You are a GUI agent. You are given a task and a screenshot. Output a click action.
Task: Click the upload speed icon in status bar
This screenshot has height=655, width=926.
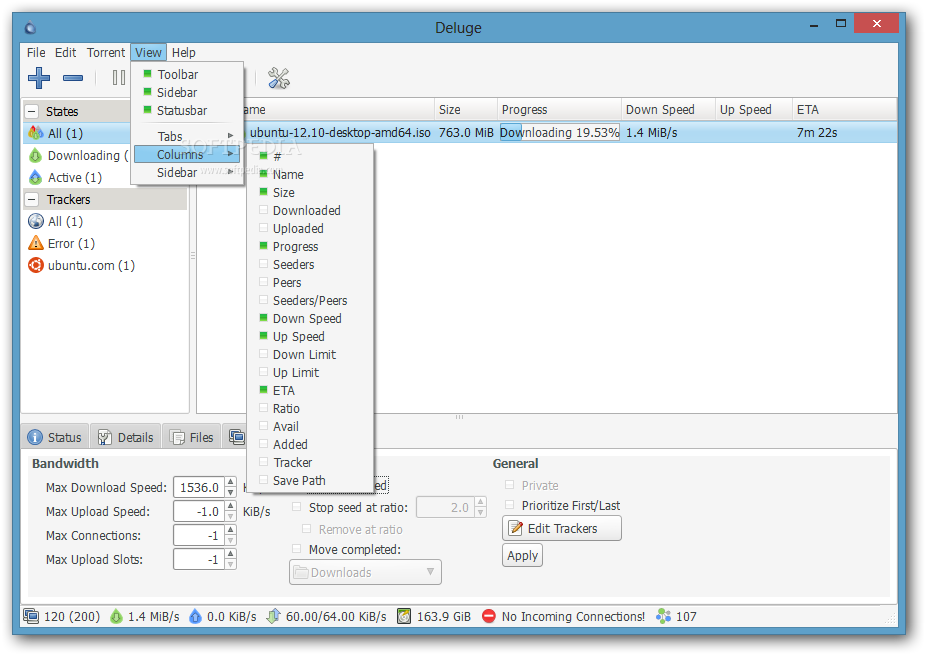(195, 617)
